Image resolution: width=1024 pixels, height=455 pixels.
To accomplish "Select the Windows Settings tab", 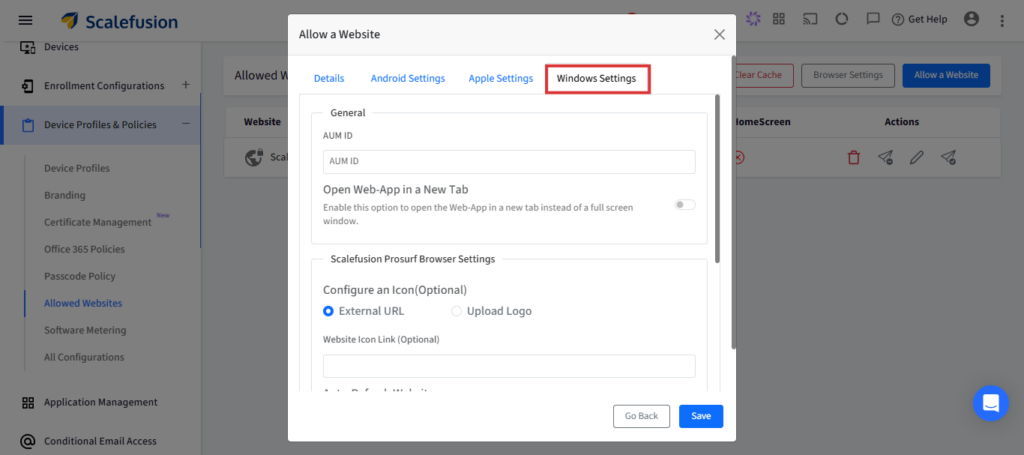I will [597, 79].
